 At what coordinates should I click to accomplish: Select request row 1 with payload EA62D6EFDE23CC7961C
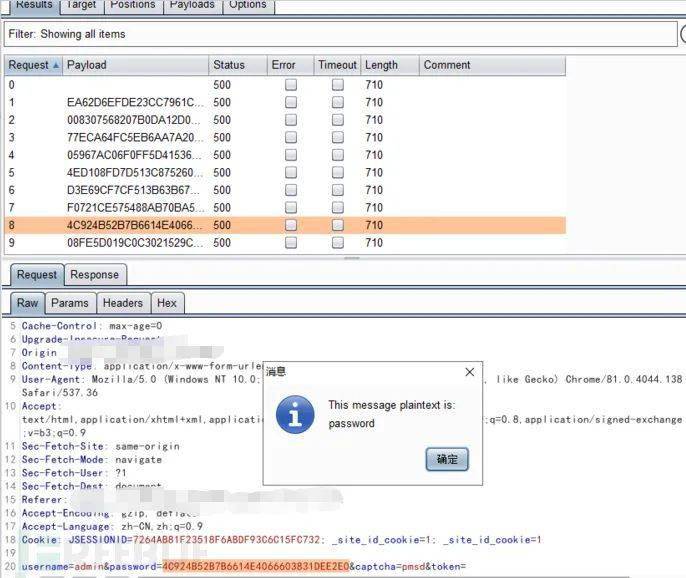(135, 103)
